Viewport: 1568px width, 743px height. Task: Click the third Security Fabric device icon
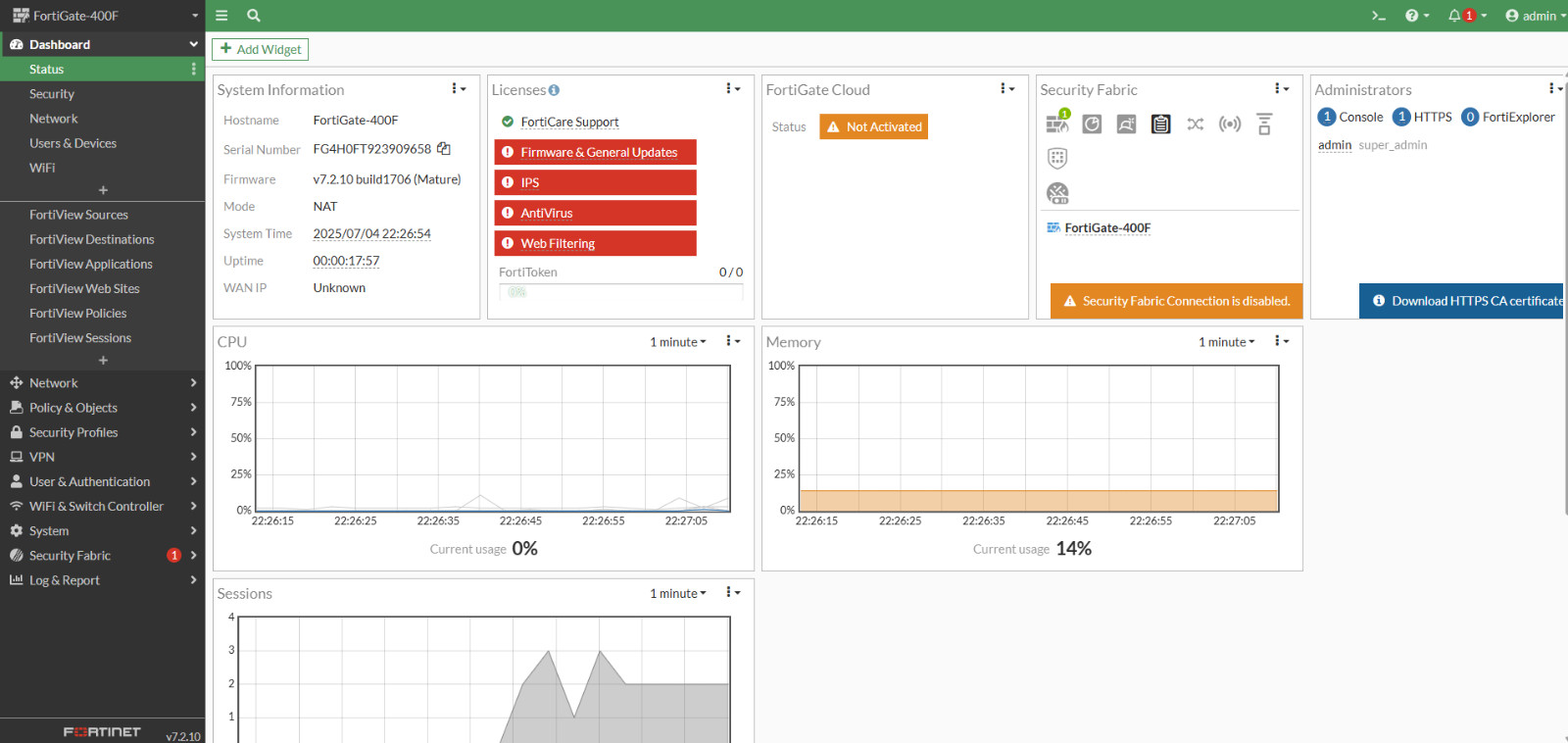[x=1127, y=124]
